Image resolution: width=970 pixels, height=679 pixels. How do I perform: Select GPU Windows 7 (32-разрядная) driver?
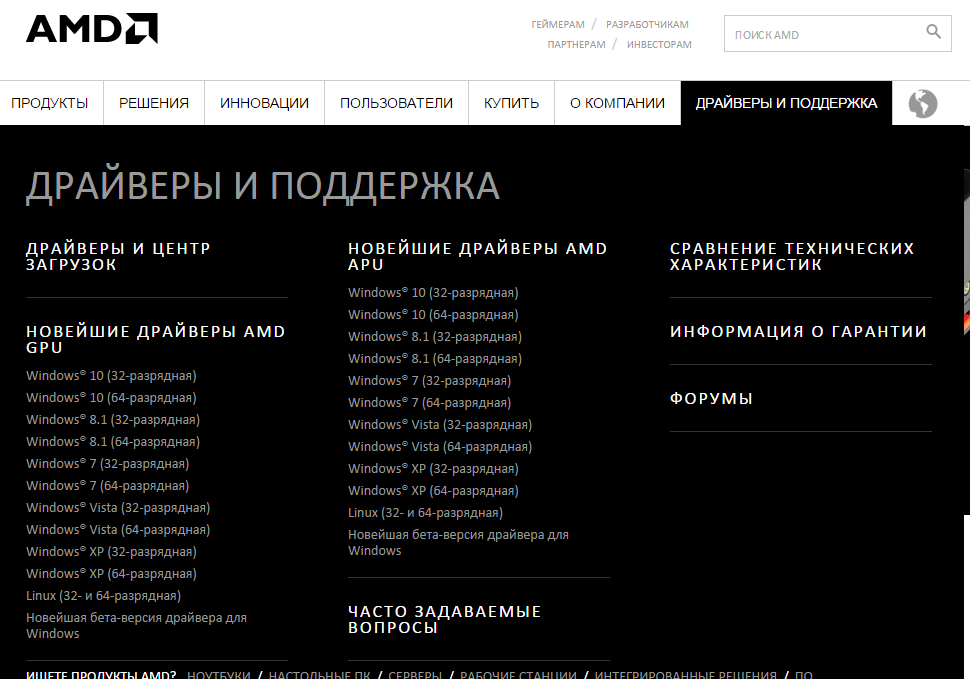pyautogui.click(x=108, y=464)
